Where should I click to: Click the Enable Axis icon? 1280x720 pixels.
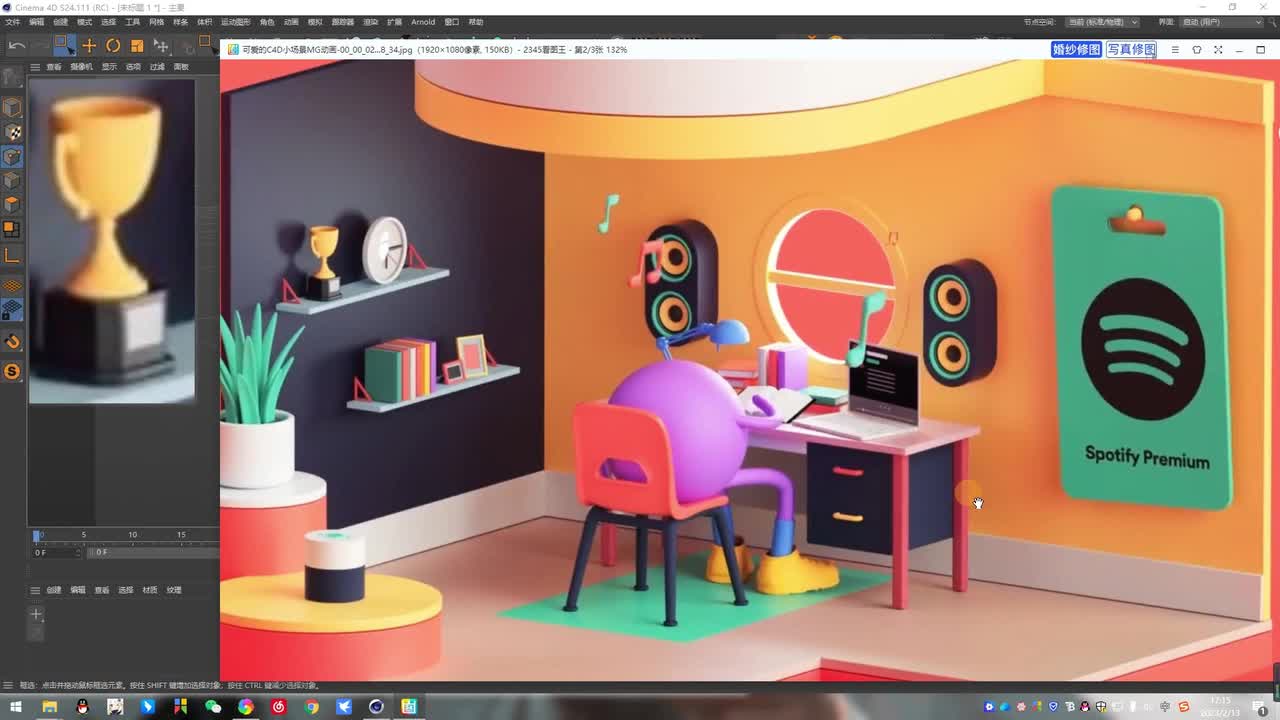coord(12,229)
